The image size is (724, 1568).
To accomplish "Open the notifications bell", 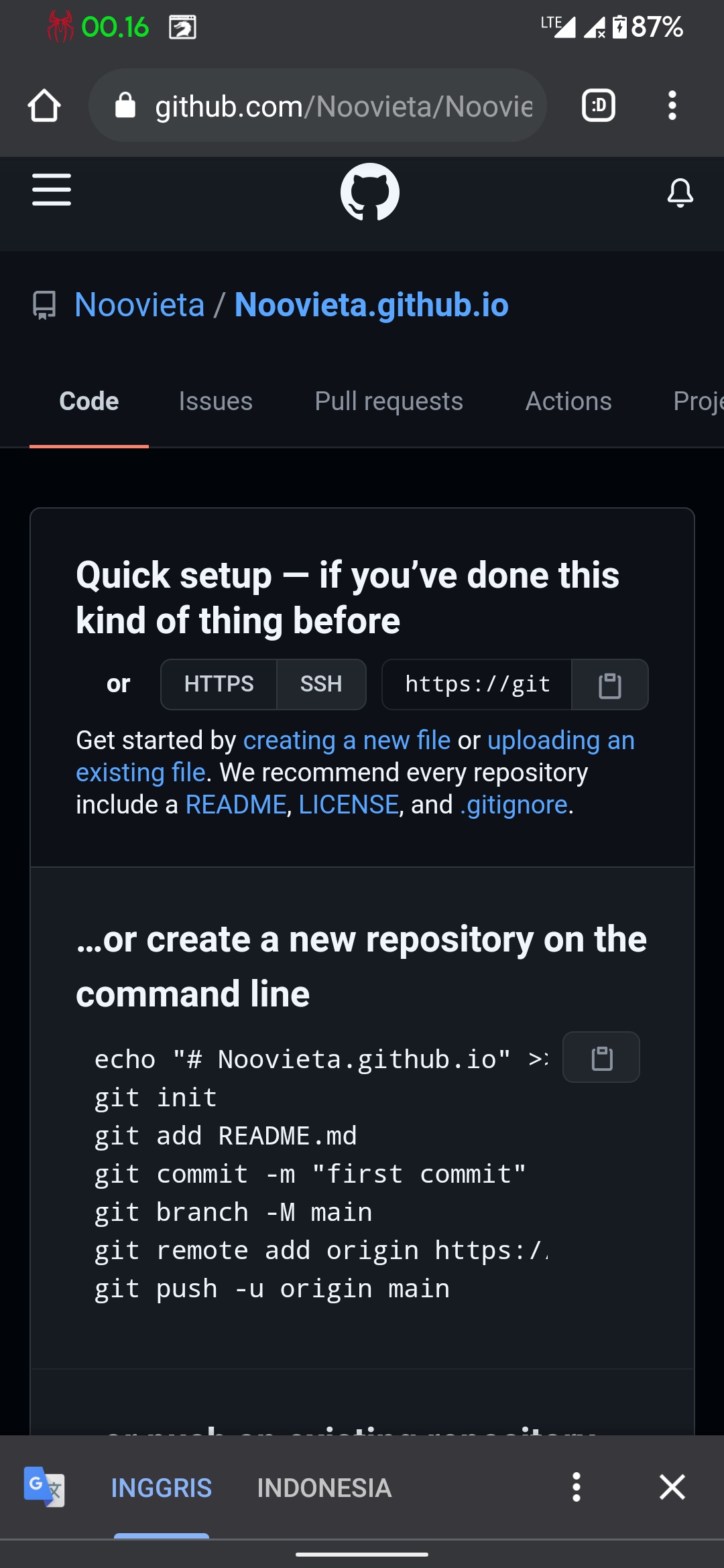I will pos(680,193).
